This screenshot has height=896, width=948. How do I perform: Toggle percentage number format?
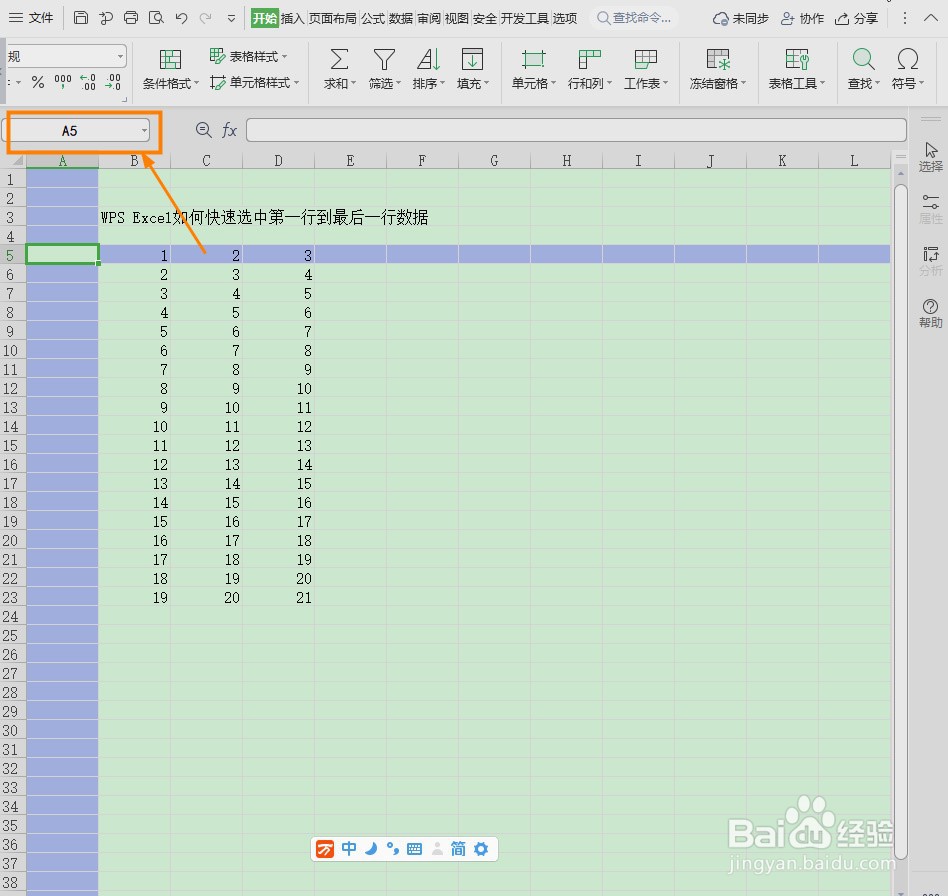(37, 83)
